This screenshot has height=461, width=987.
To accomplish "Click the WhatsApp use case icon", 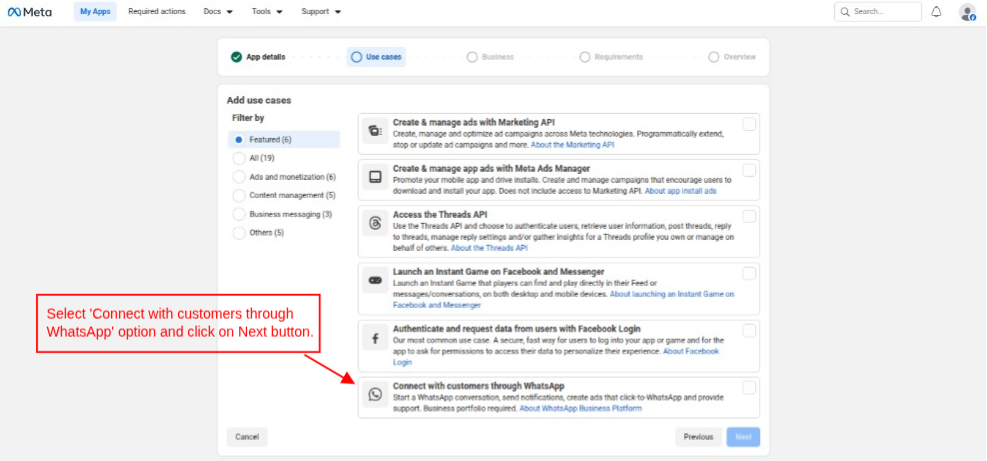I will click(x=375, y=394).
